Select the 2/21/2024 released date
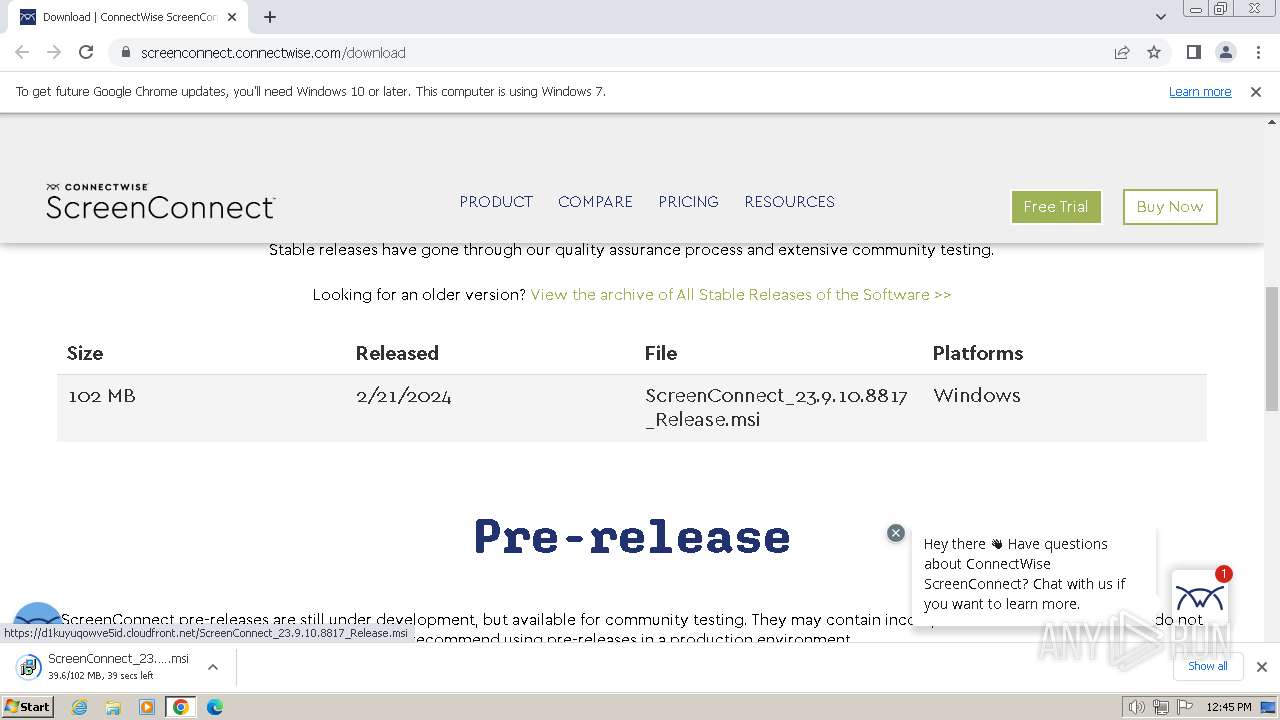 pos(403,396)
